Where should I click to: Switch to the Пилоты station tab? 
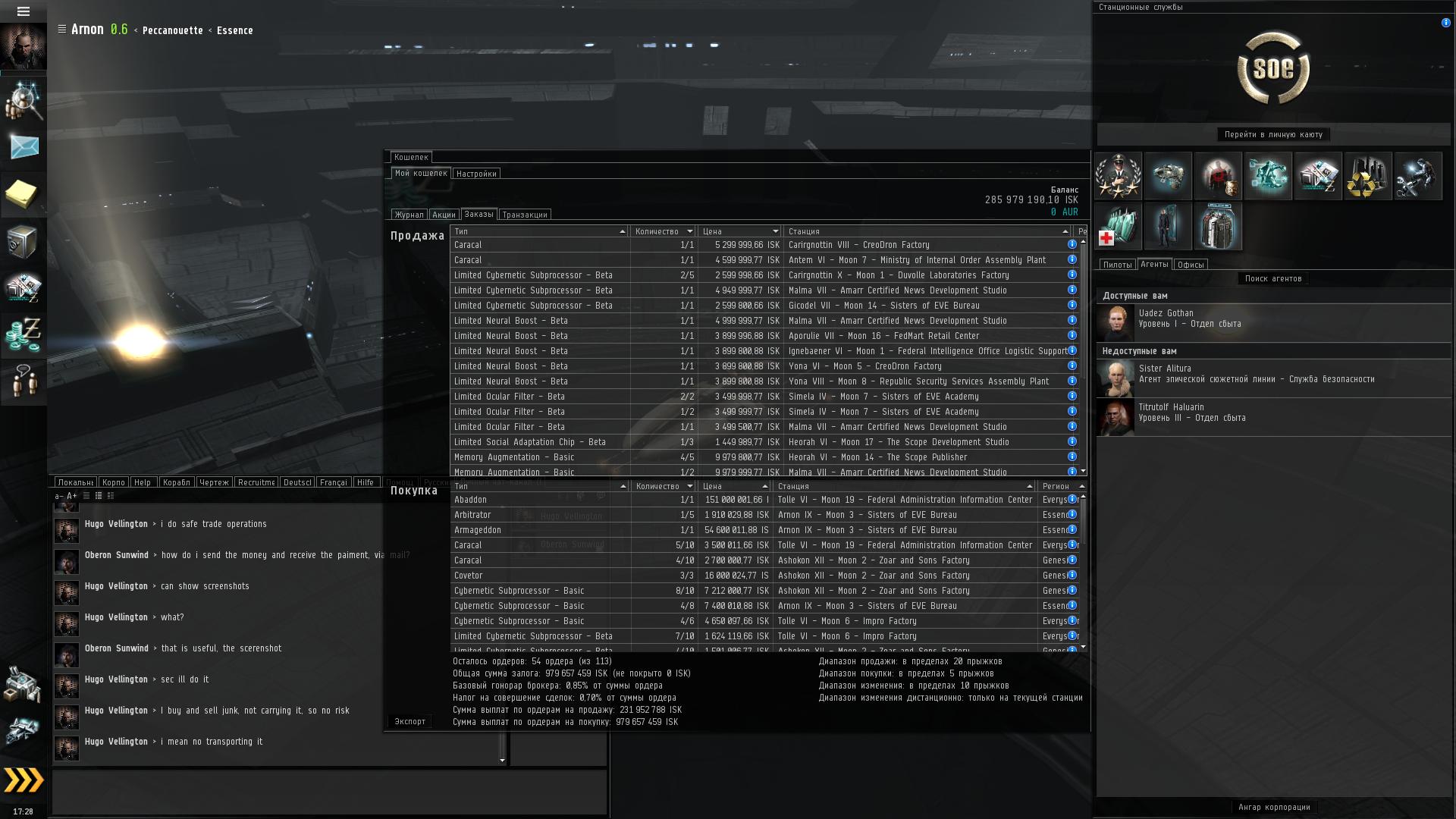1117,265
